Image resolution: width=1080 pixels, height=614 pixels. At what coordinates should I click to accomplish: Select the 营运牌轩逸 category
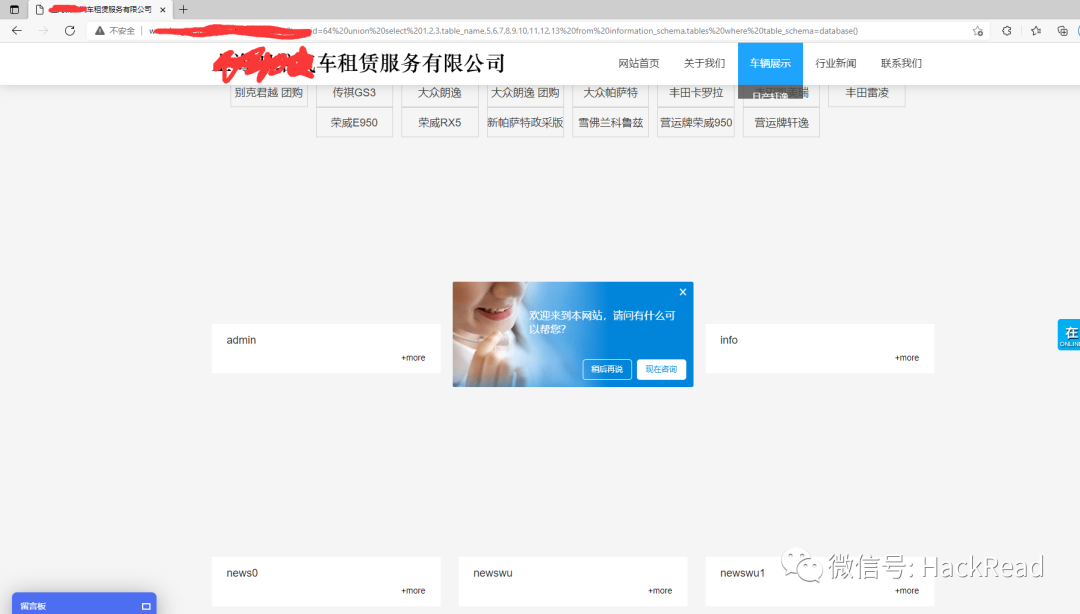[781, 123]
